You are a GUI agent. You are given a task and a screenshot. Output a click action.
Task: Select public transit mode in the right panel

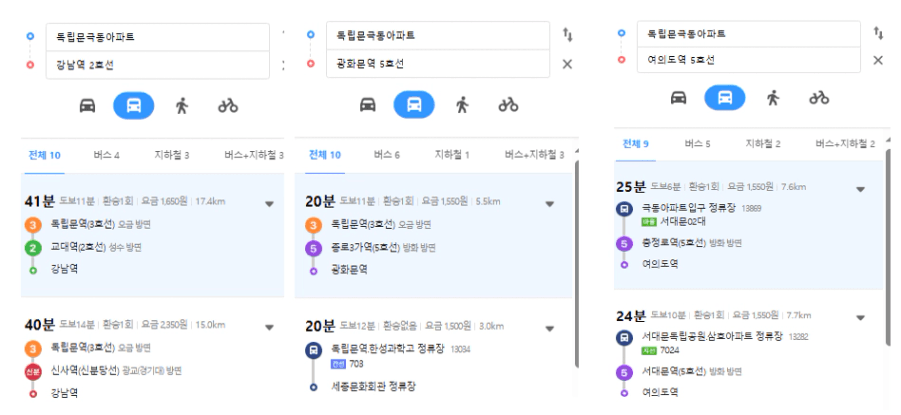pyautogui.click(x=725, y=98)
